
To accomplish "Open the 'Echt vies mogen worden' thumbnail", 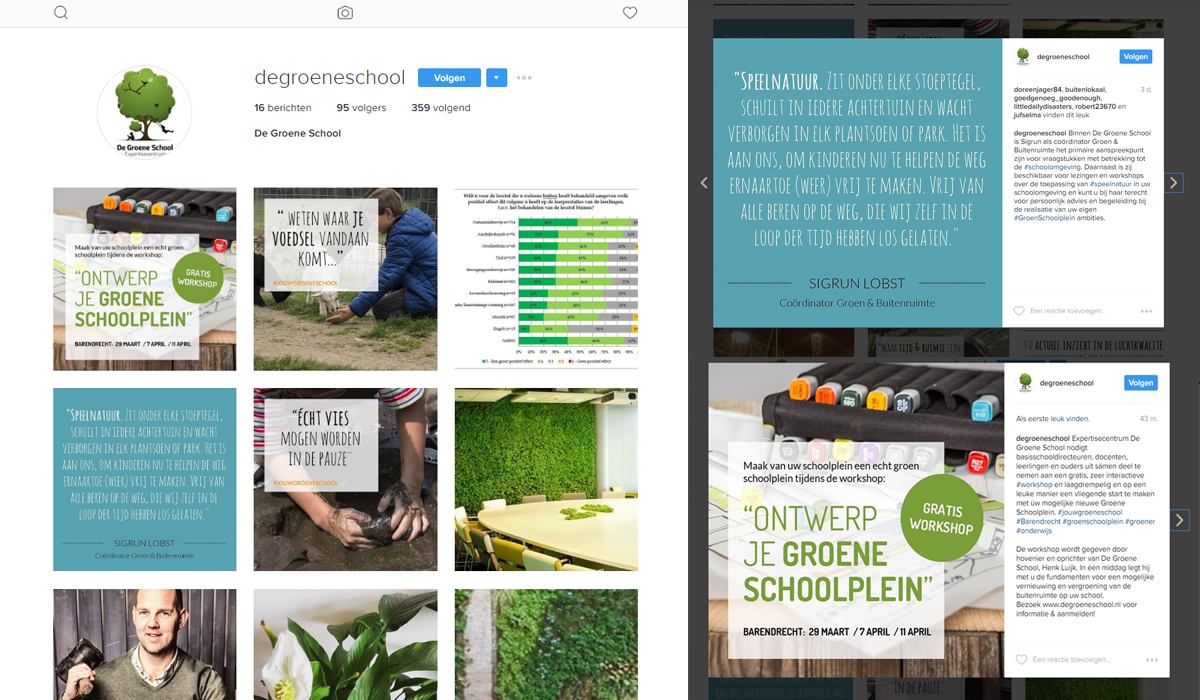I will pos(345,480).
